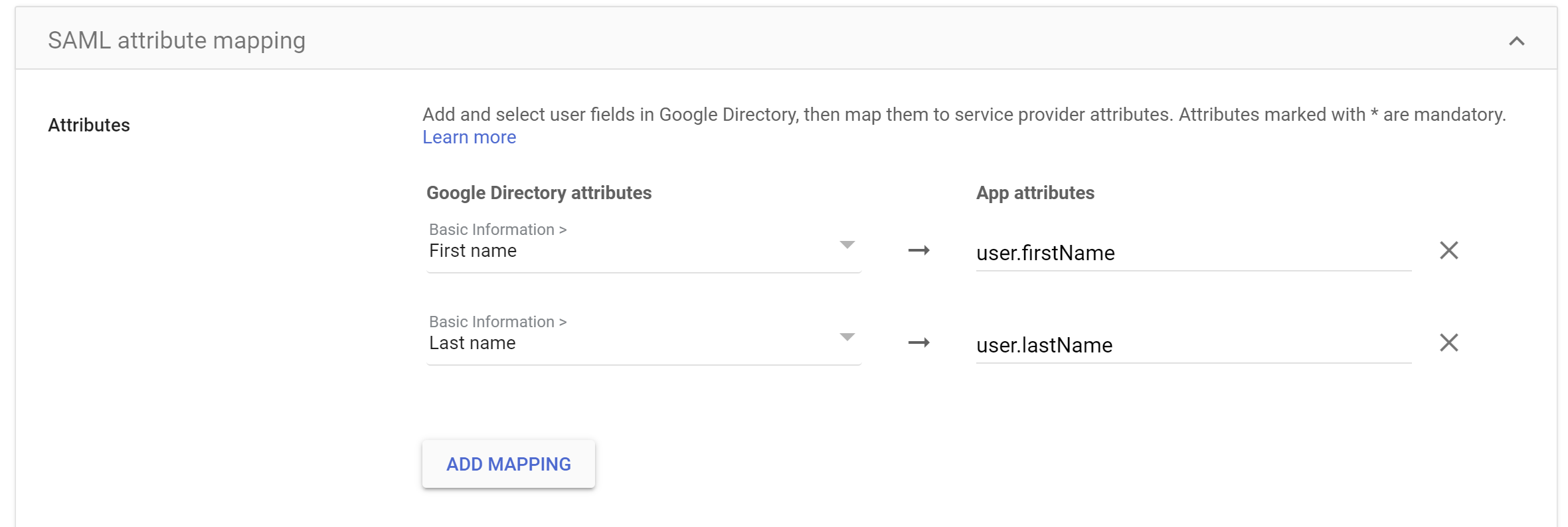Open the Last name attribute dropdown

coord(644,338)
